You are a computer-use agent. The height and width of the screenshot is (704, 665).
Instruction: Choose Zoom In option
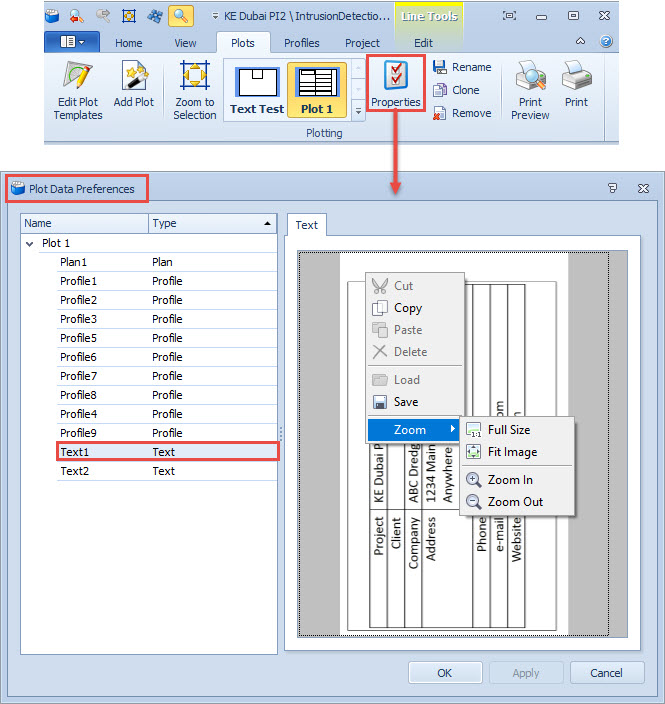(x=517, y=480)
